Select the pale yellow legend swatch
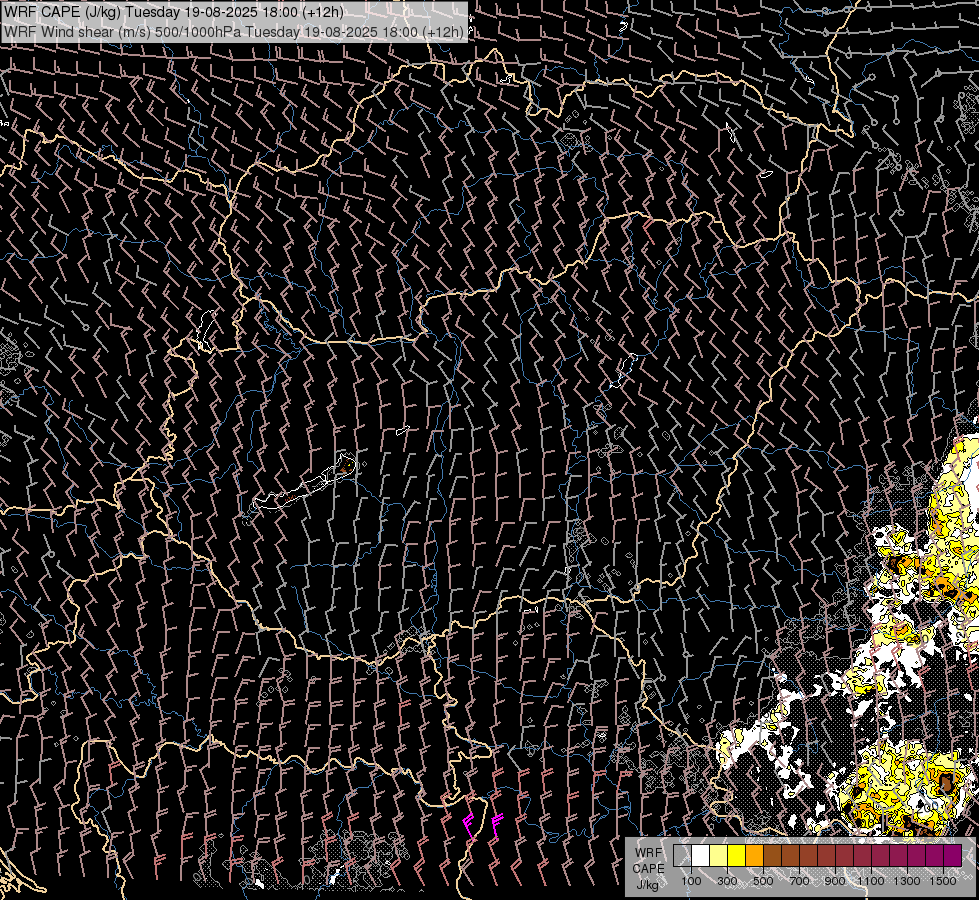Viewport: 979px width, 900px height. pos(718,855)
